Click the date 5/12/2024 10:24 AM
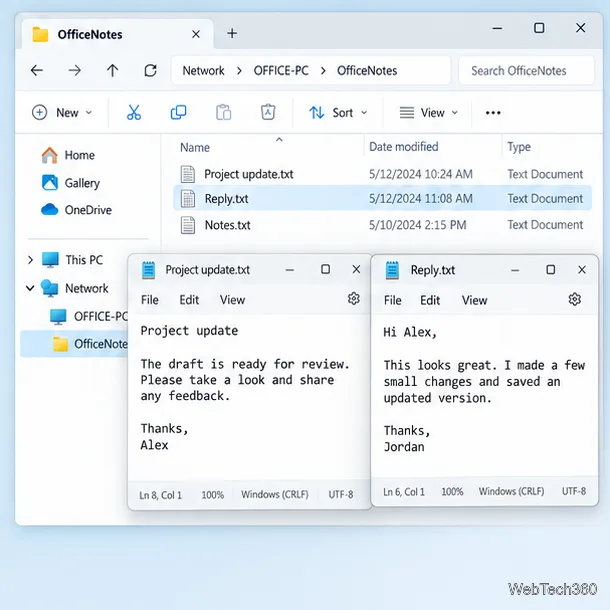This screenshot has width=610, height=610. [x=421, y=174]
